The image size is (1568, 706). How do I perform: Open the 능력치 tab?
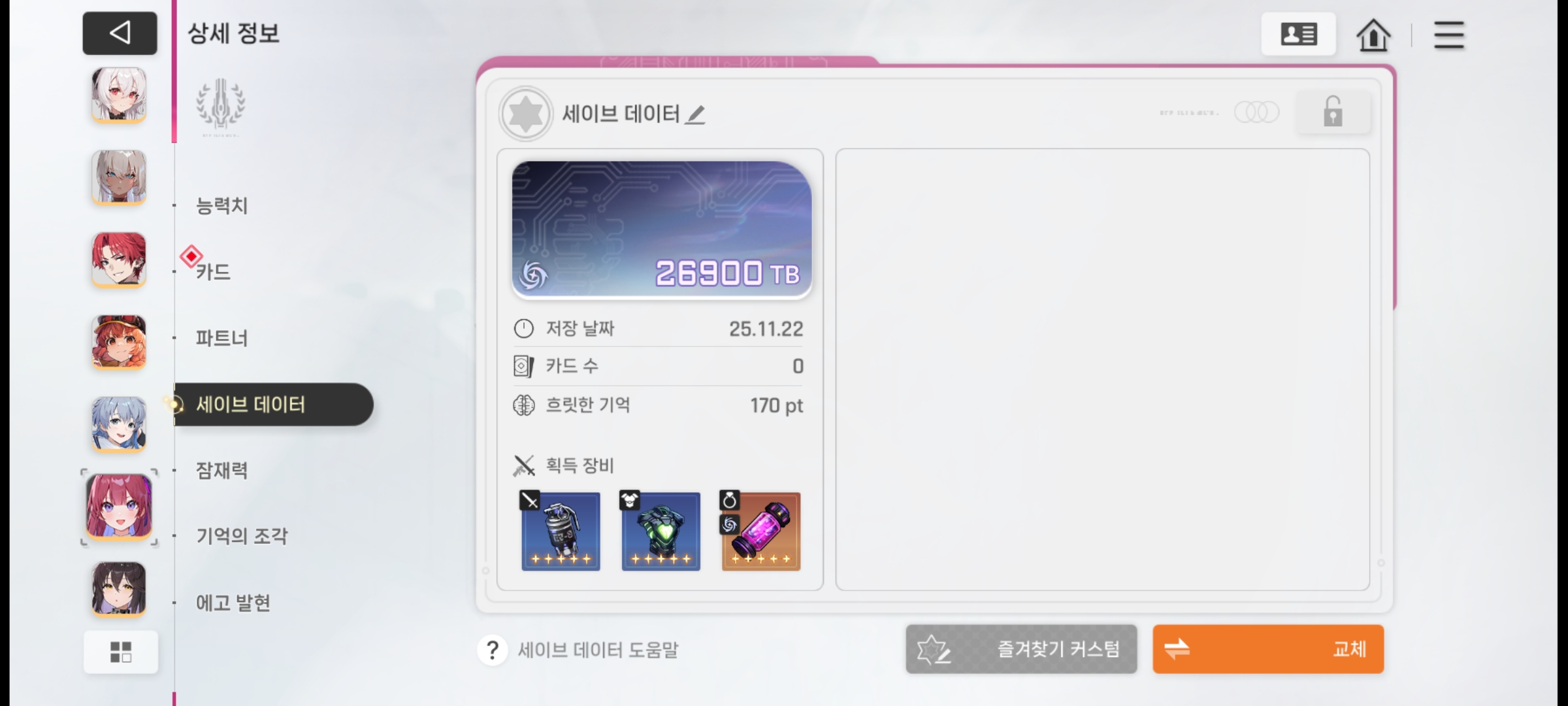[x=221, y=205]
